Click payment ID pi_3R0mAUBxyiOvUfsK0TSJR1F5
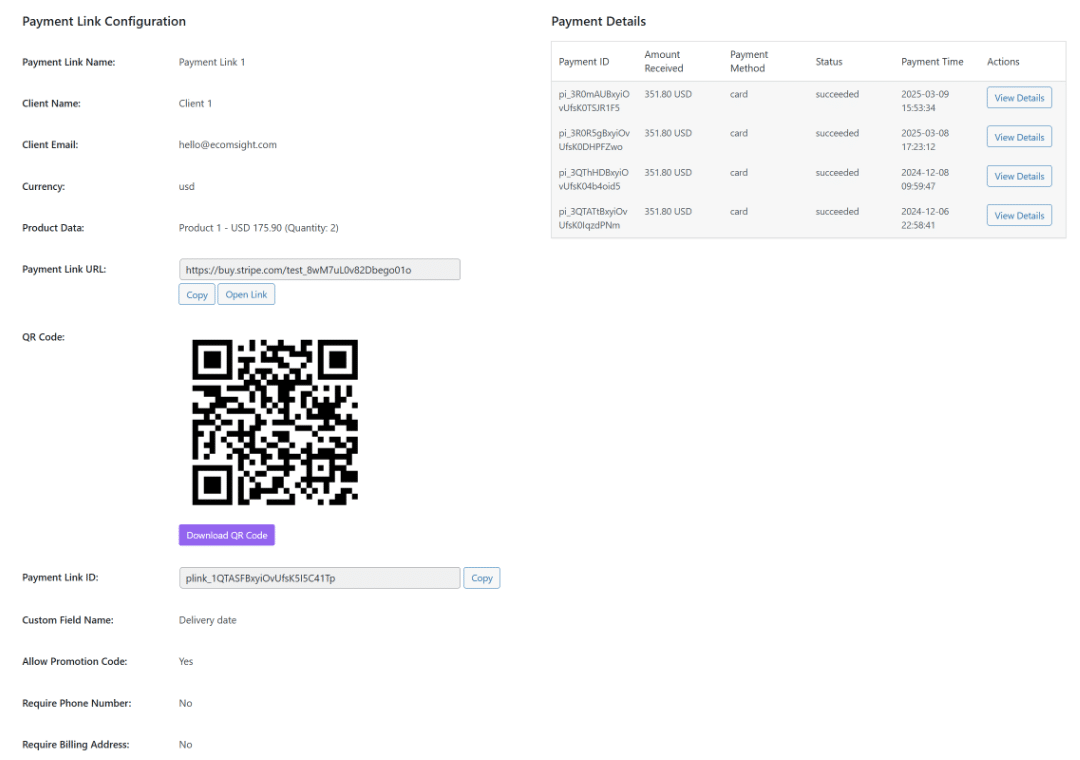 (x=594, y=101)
